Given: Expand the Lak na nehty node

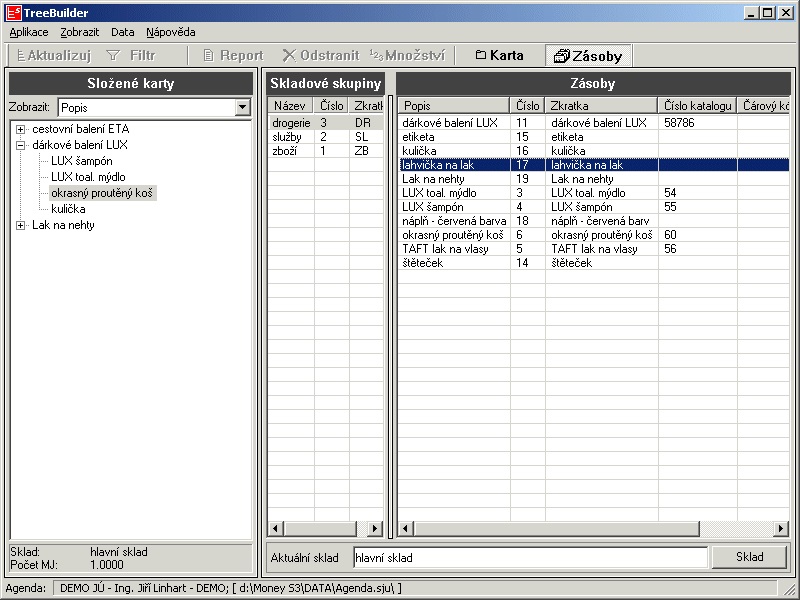Looking at the screenshot, I should pos(21,225).
